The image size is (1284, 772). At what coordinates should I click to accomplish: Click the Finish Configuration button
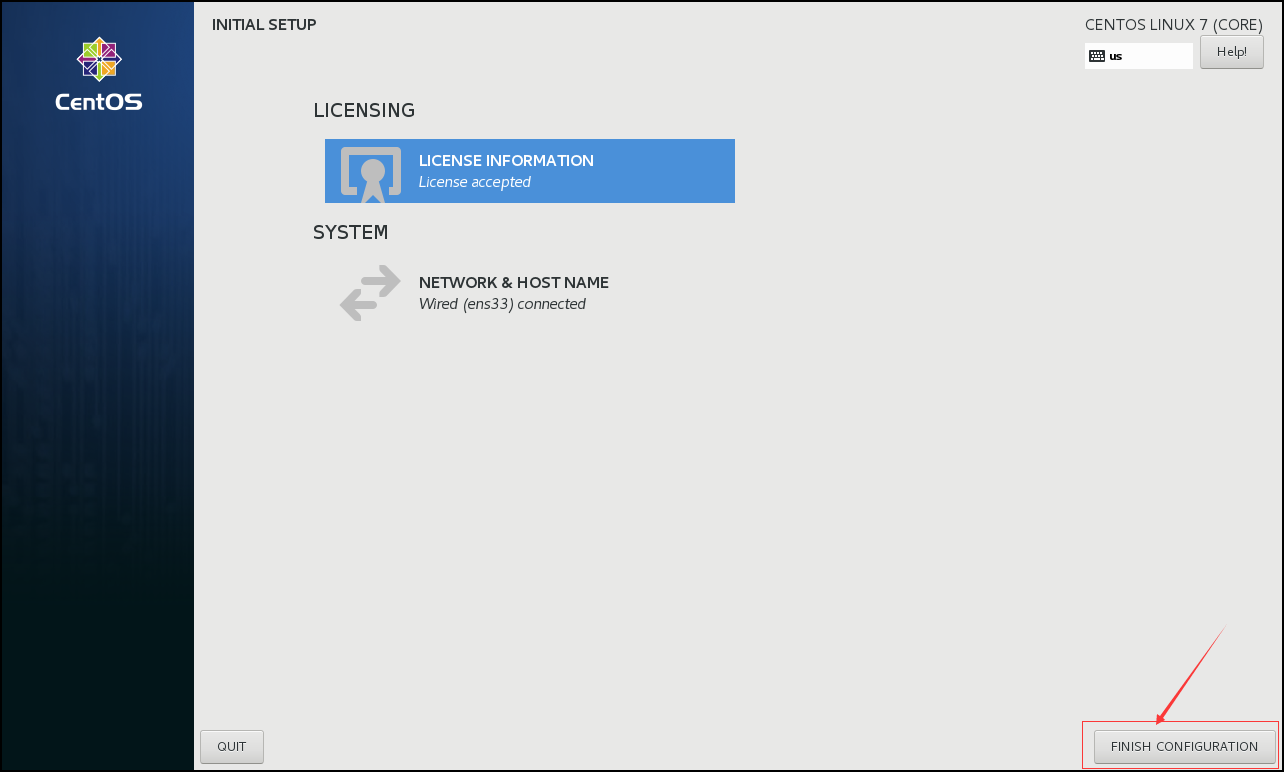coord(1184,747)
